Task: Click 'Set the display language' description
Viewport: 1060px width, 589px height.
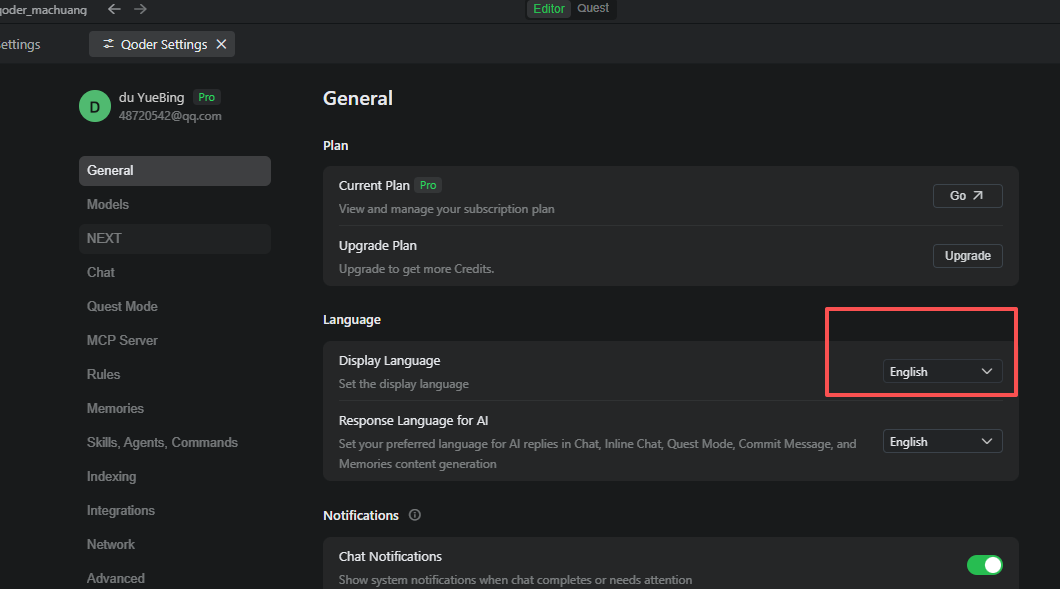Action: tap(404, 384)
